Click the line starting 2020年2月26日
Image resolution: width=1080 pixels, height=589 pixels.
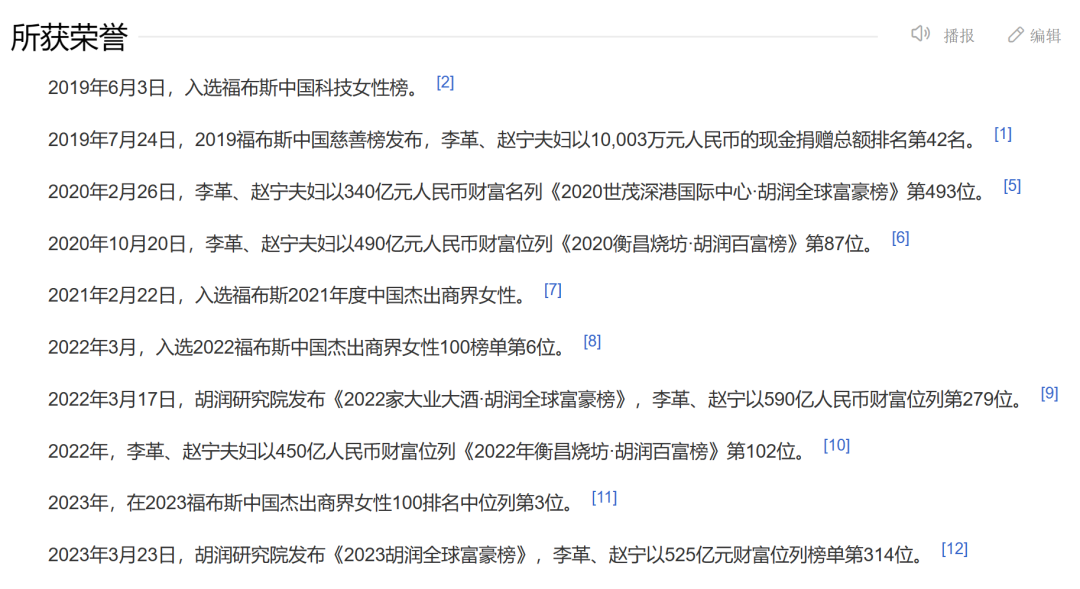pos(517,192)
